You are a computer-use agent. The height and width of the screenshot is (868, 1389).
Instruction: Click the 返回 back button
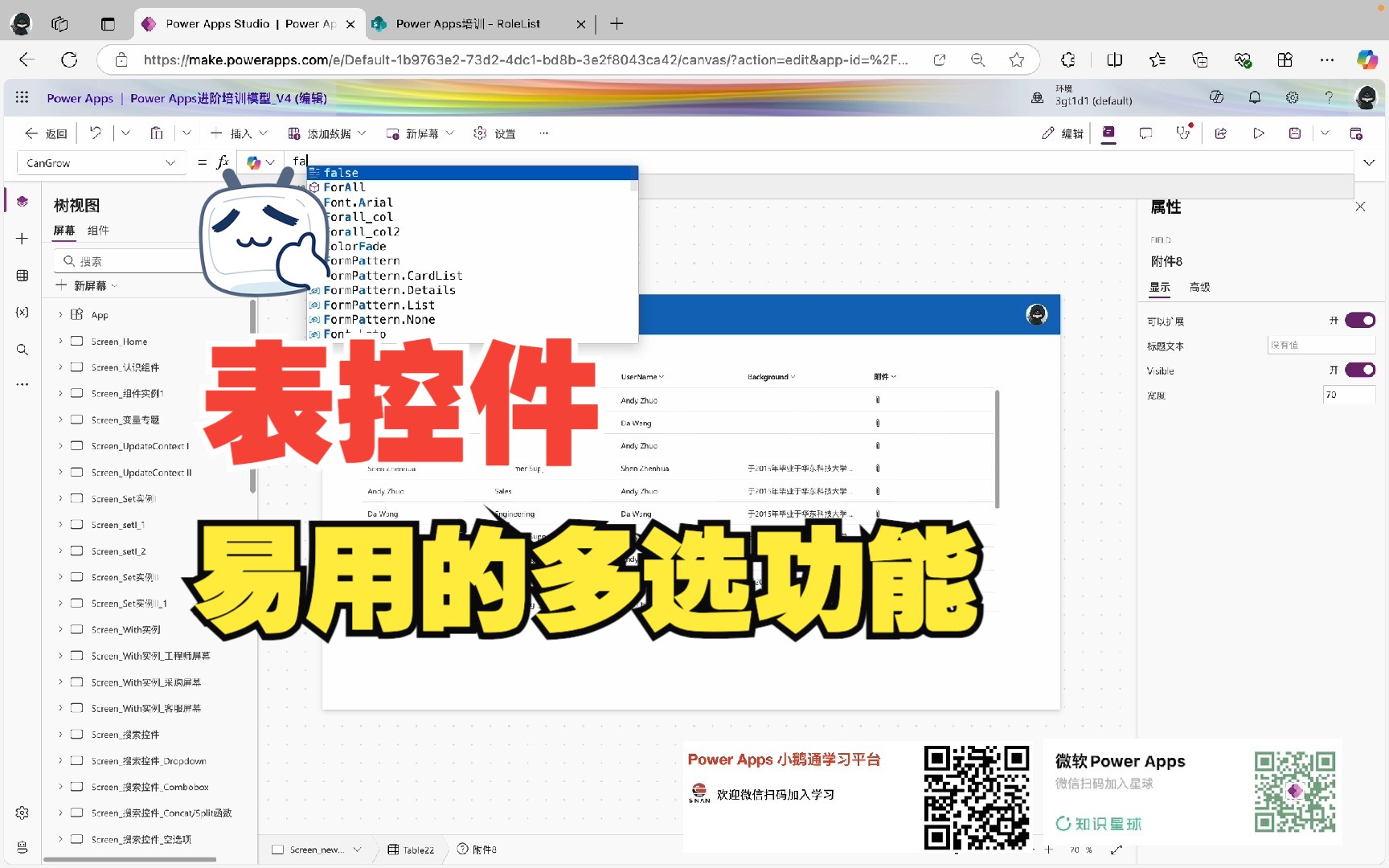(46, 133)
